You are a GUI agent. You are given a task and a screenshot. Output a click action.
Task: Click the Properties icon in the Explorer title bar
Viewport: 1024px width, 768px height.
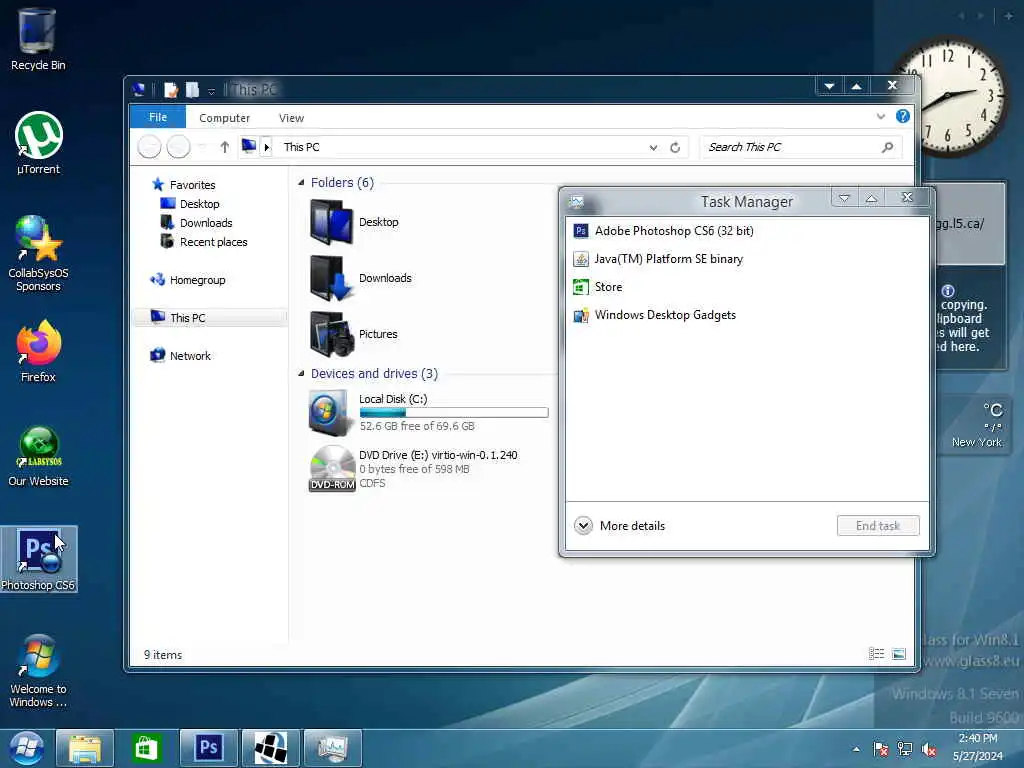click(170, 89)
